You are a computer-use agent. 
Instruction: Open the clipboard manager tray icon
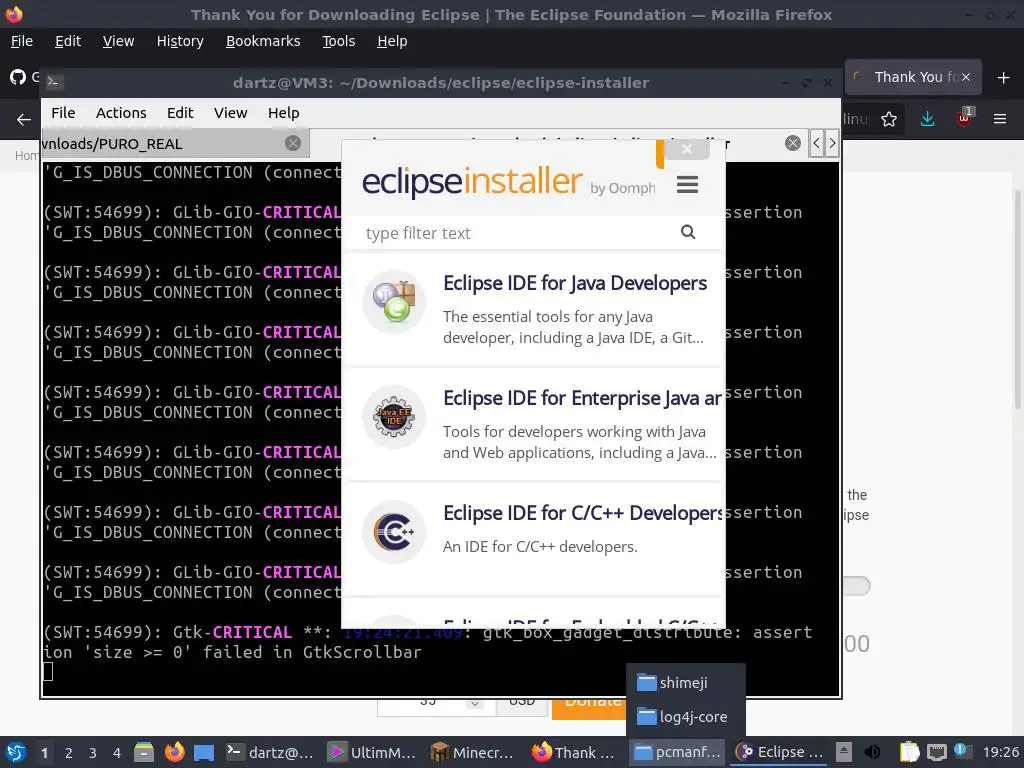click(x=908, y=752)
